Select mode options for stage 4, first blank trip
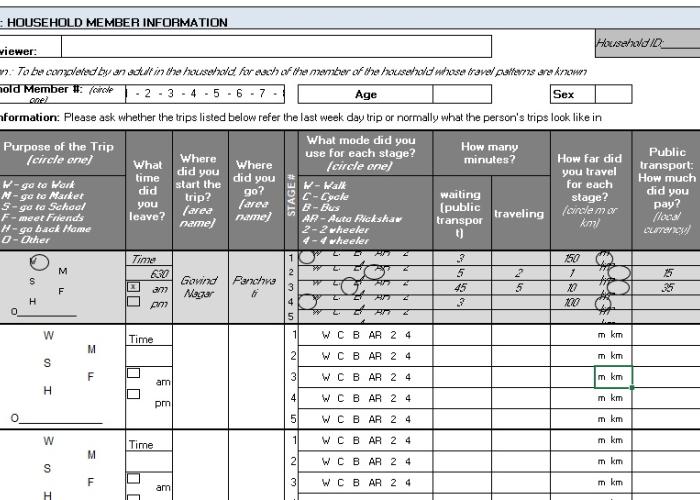The width and height of the screenshot is (700, 500). [x=365, y=398]
